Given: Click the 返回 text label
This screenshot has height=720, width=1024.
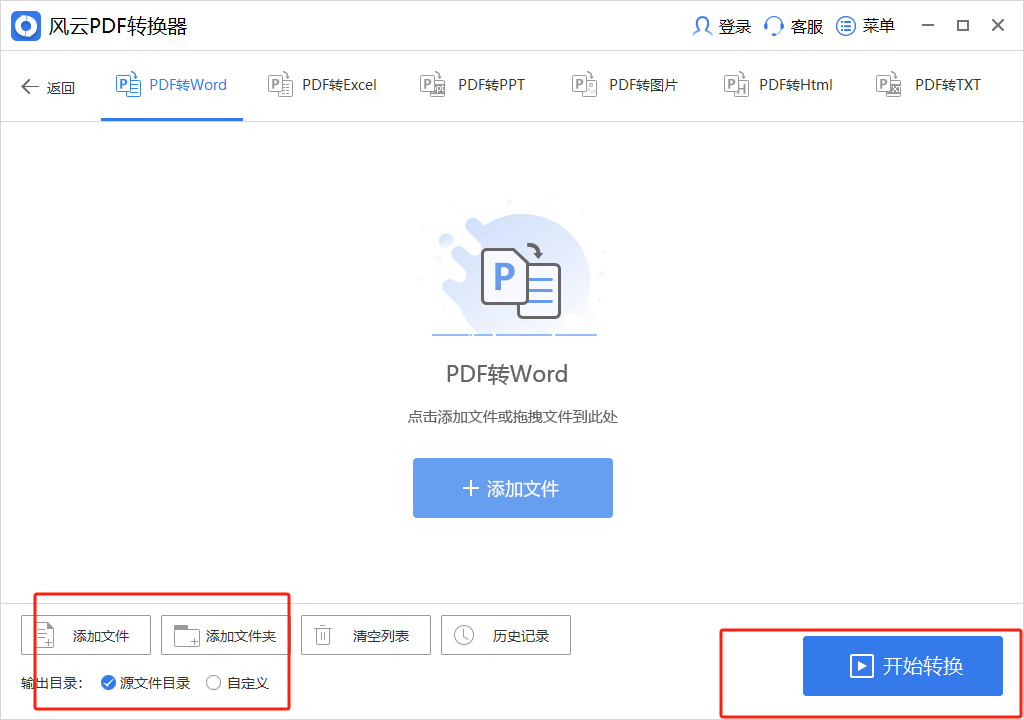Looking at the screenshot, I should (61, 87).
